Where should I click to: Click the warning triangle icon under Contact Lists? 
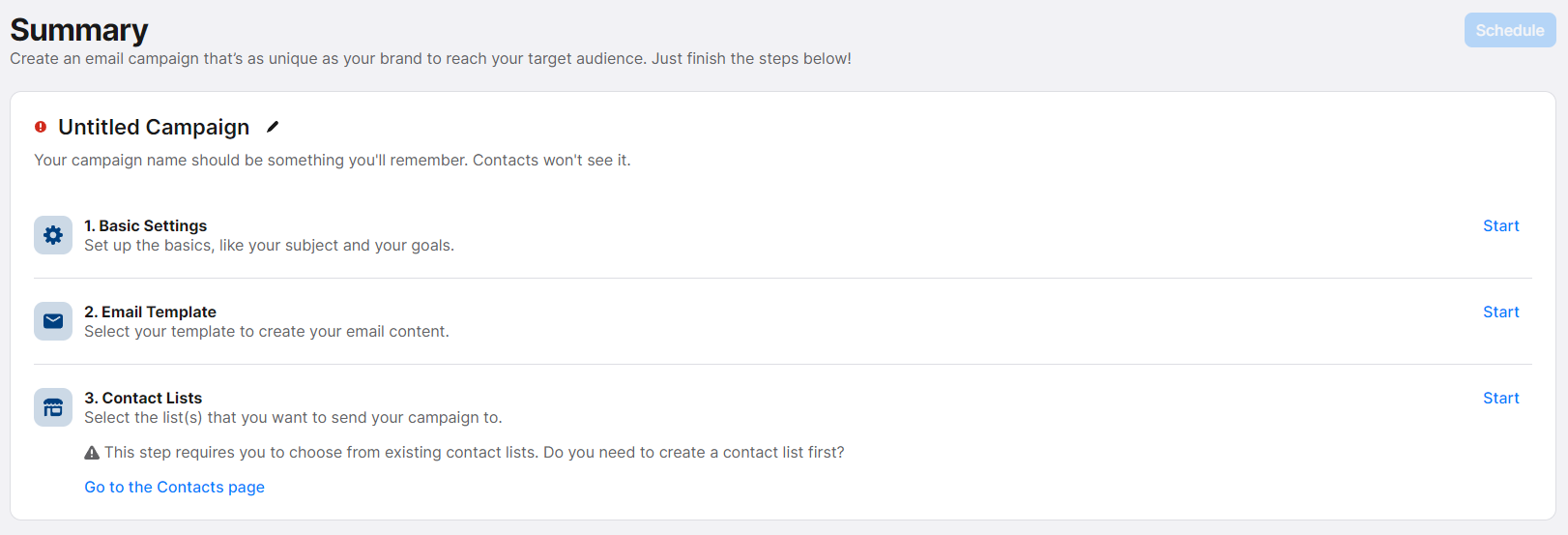92,453
